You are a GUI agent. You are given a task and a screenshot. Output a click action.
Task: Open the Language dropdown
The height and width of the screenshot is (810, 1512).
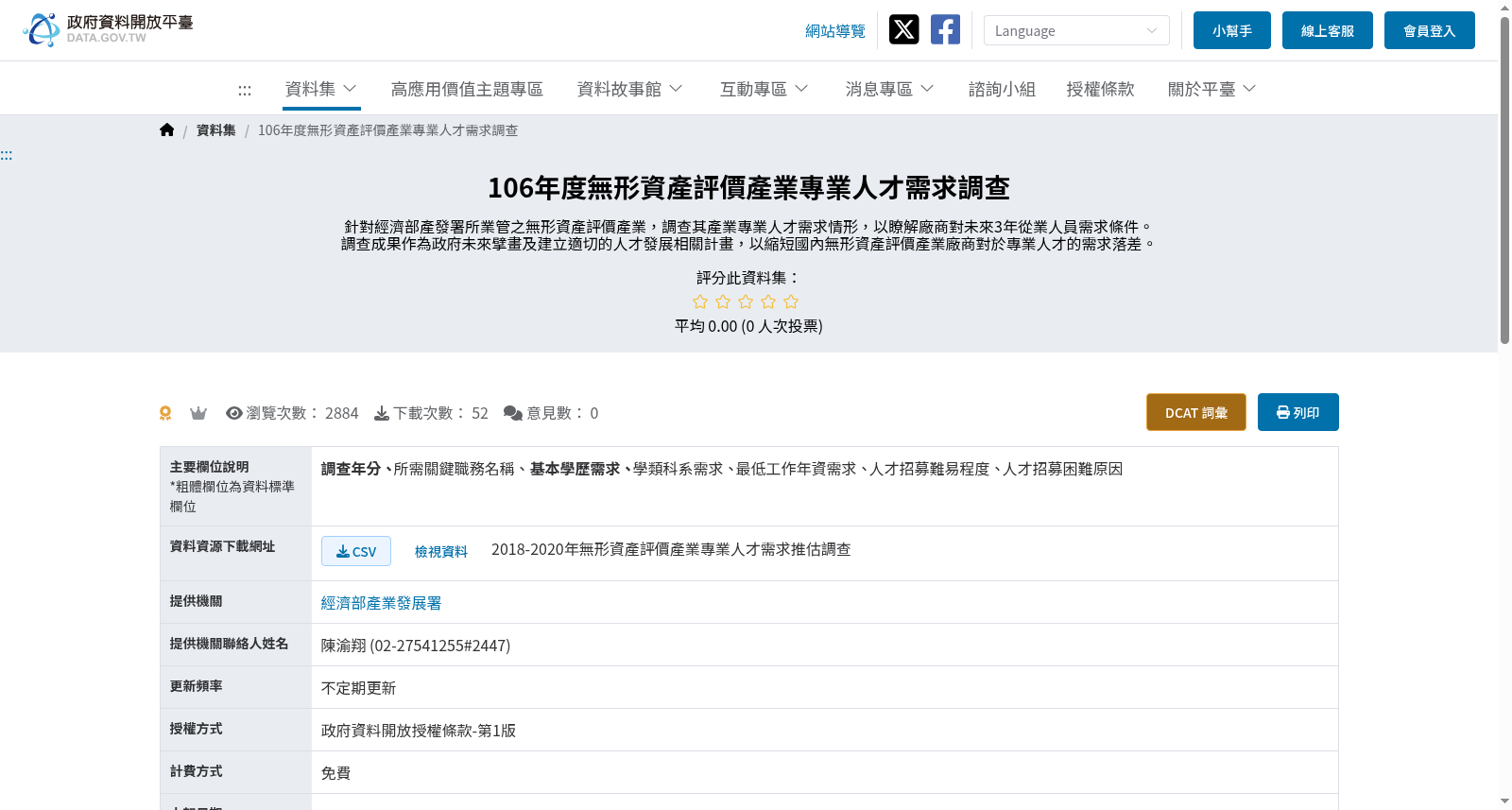pos(1076,30)
